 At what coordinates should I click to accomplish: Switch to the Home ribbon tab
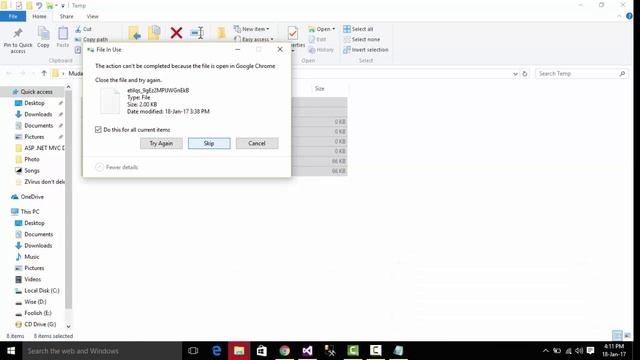(x=39, y=16)
